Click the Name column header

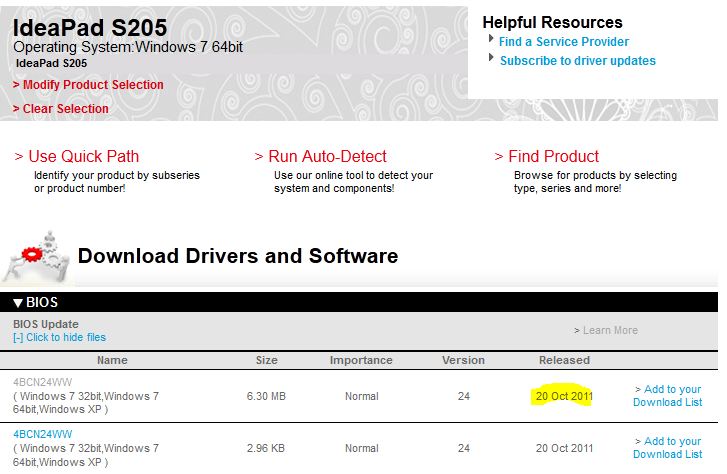pyautogui.click(x=112, y=360)
